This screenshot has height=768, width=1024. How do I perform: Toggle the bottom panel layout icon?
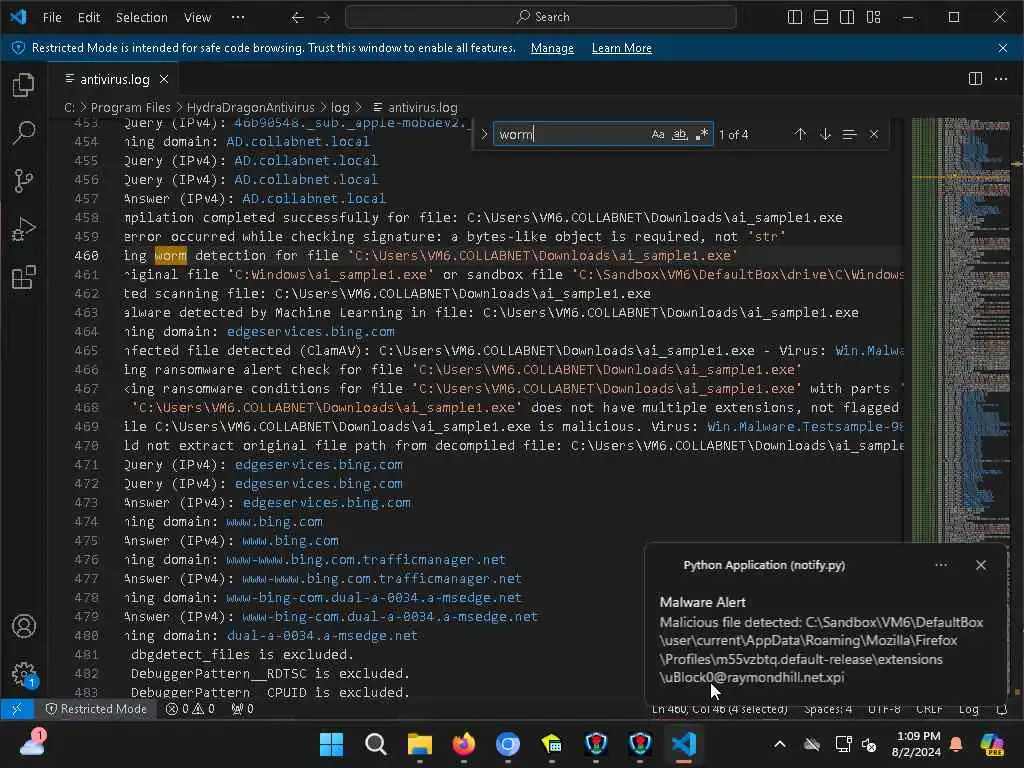coord(821,18)
